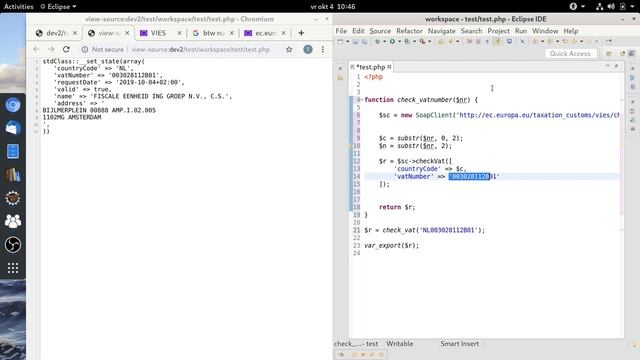Open the Project menu
Screen dimensions: 640x360
click(498, 31)
